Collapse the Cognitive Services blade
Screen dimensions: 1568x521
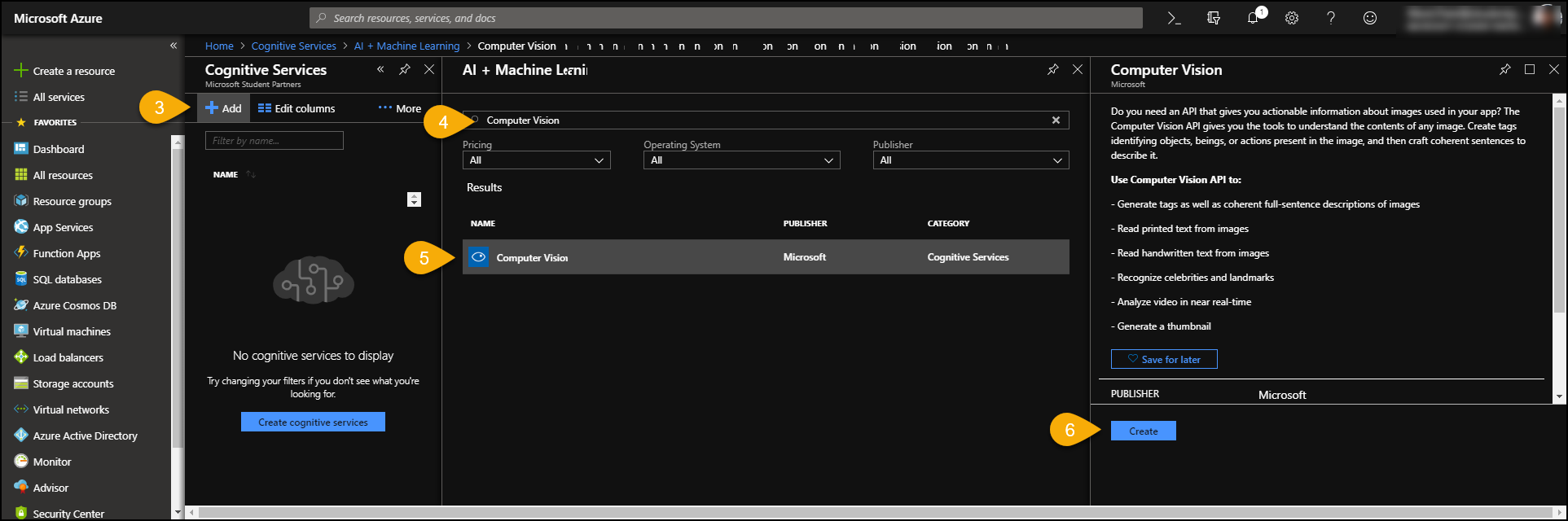(x=380, y=69)
